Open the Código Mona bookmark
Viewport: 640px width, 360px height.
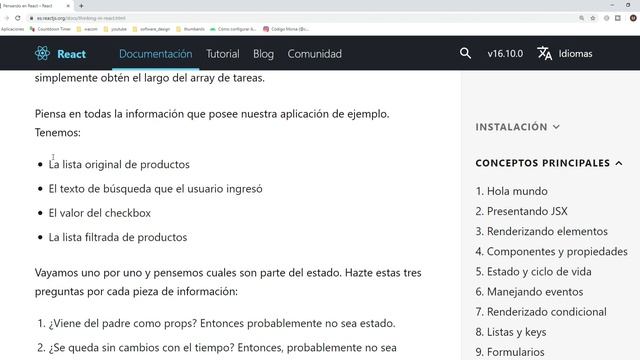[286, 29]
